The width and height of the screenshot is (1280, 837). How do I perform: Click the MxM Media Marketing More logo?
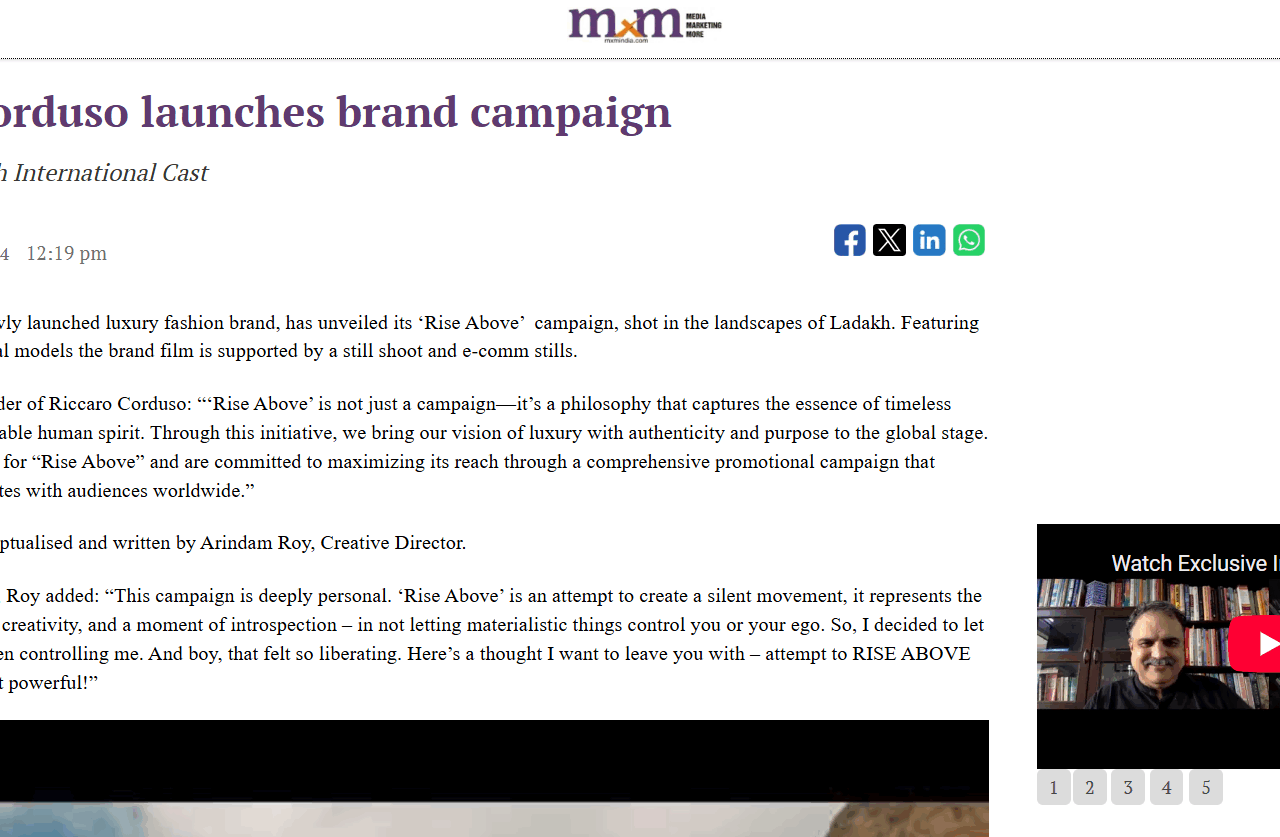point(644,24)
